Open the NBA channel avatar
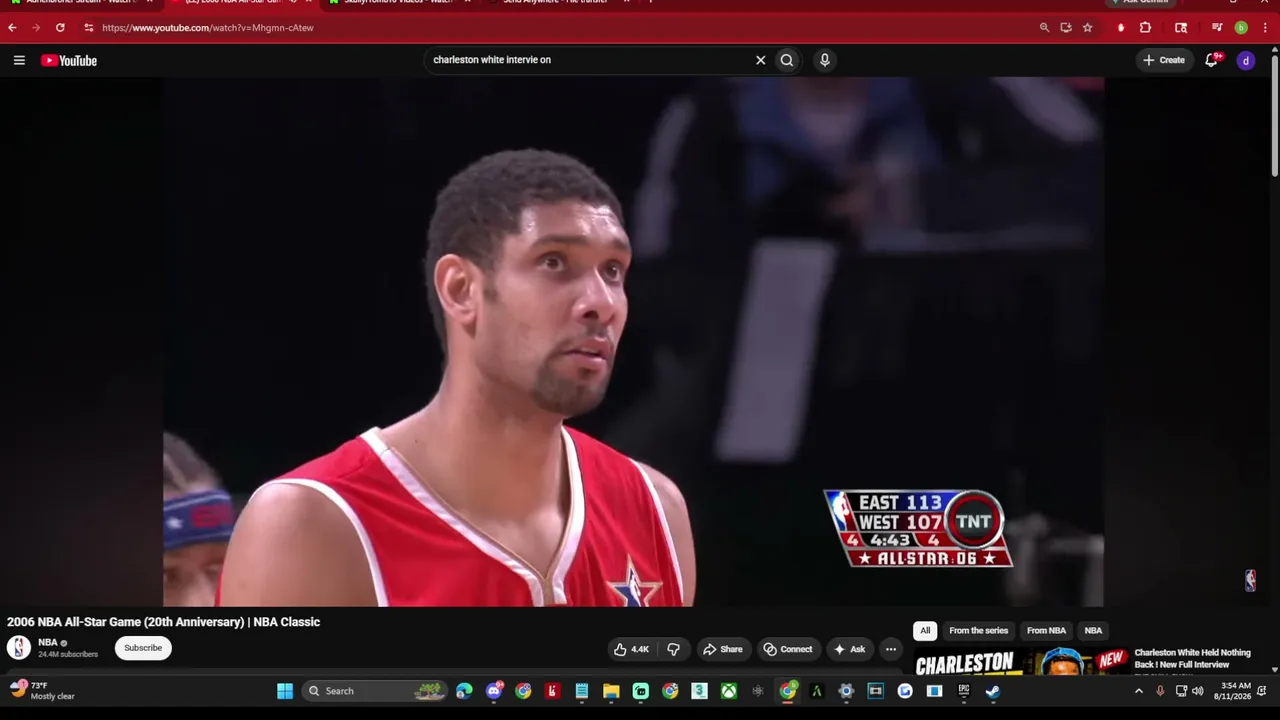This screenshot has height=720, width=1280. [19, 648]
